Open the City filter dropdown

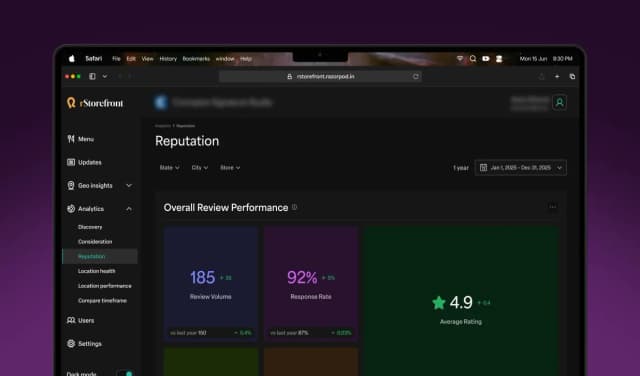pos(200,168)
